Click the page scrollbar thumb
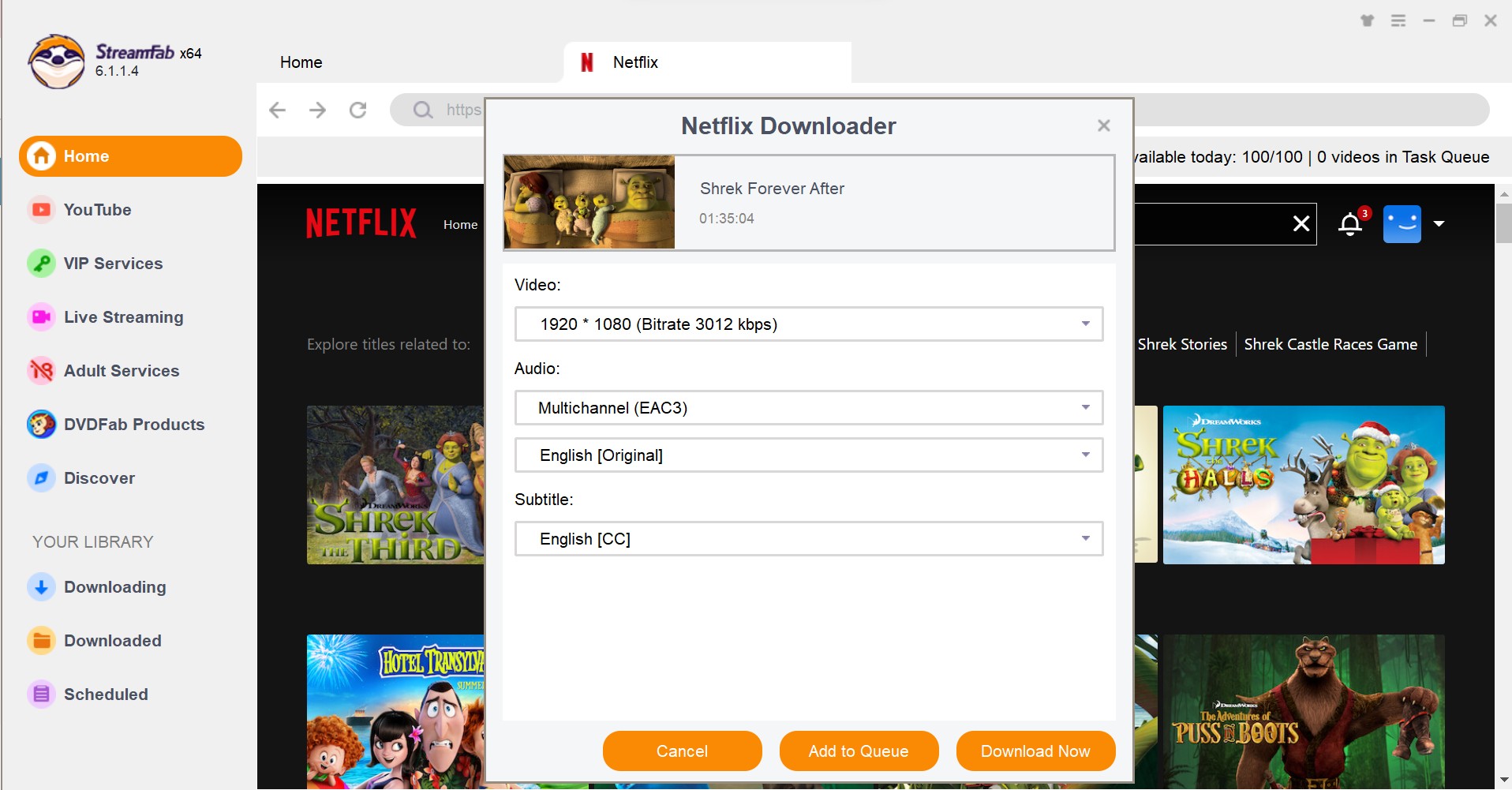Image resolution: width=1512 pixels, height=790 pixels. tap(1503, 224)
